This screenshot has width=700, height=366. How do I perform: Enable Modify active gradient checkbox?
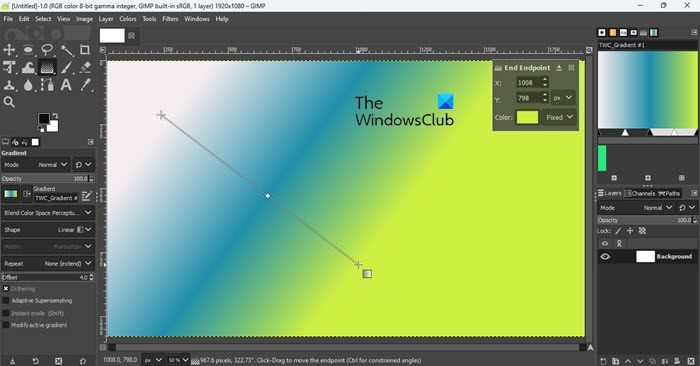coord(6,325)
